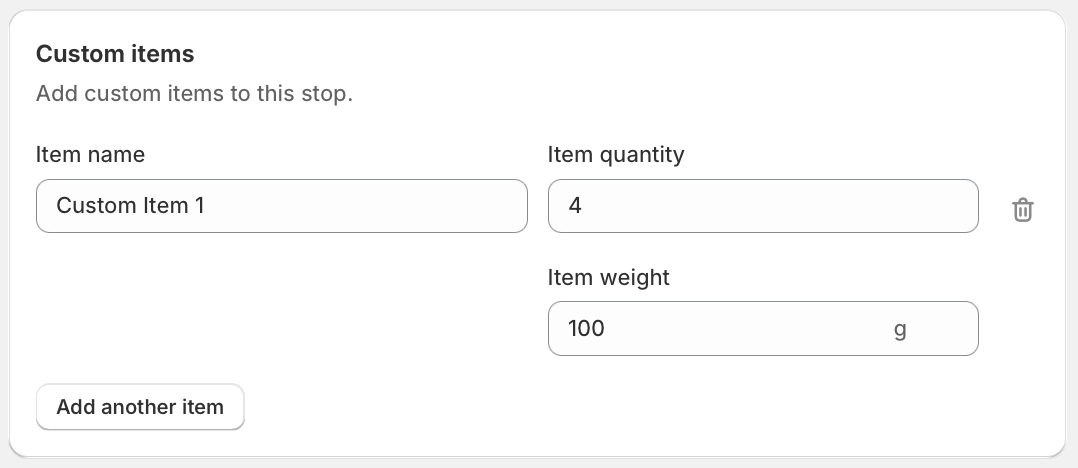
Task: Remove the custom item row via bin icon
Action: (x=1022, y=210)
